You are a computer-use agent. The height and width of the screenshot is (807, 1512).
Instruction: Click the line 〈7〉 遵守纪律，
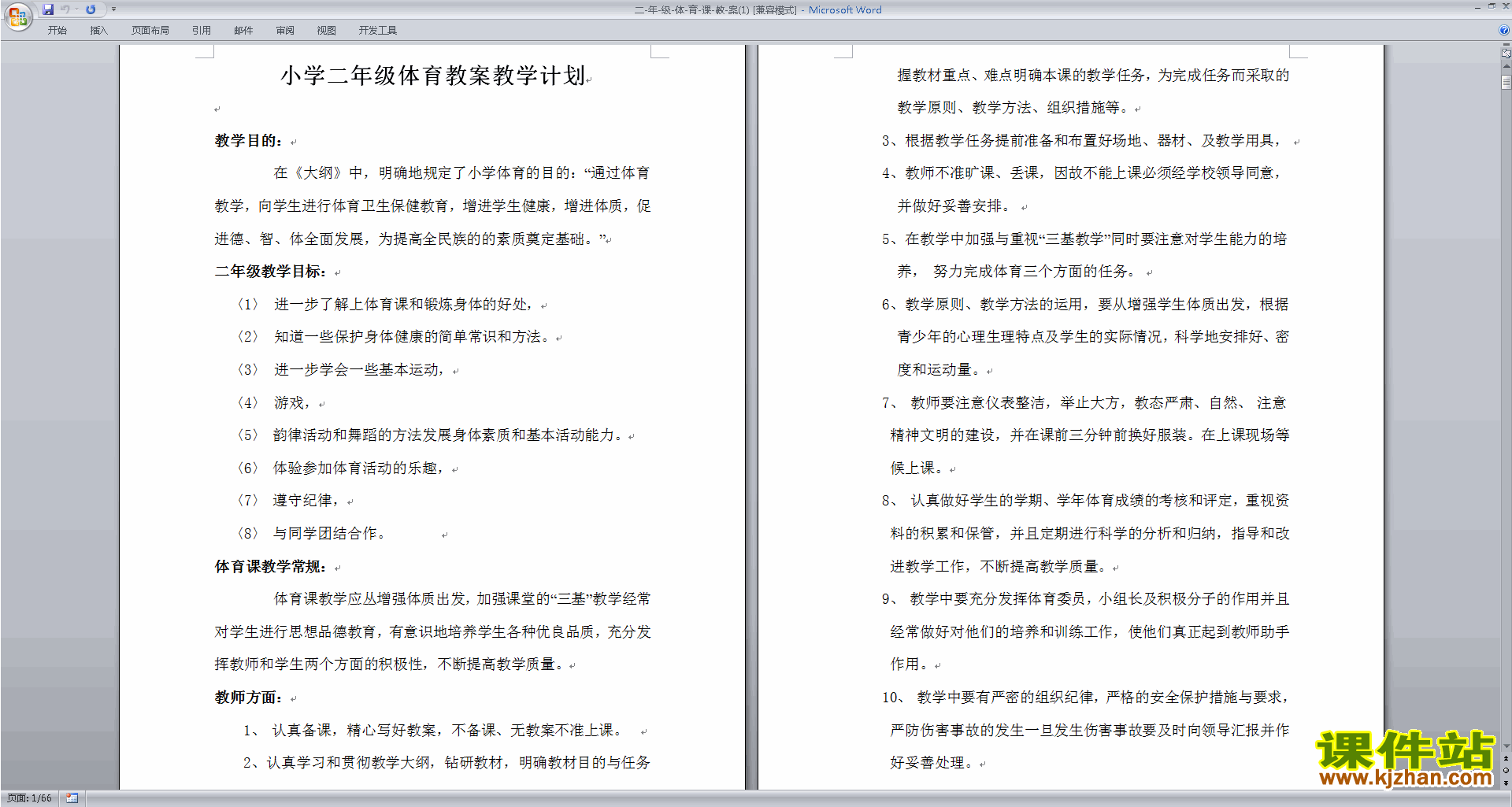(289, 501)
